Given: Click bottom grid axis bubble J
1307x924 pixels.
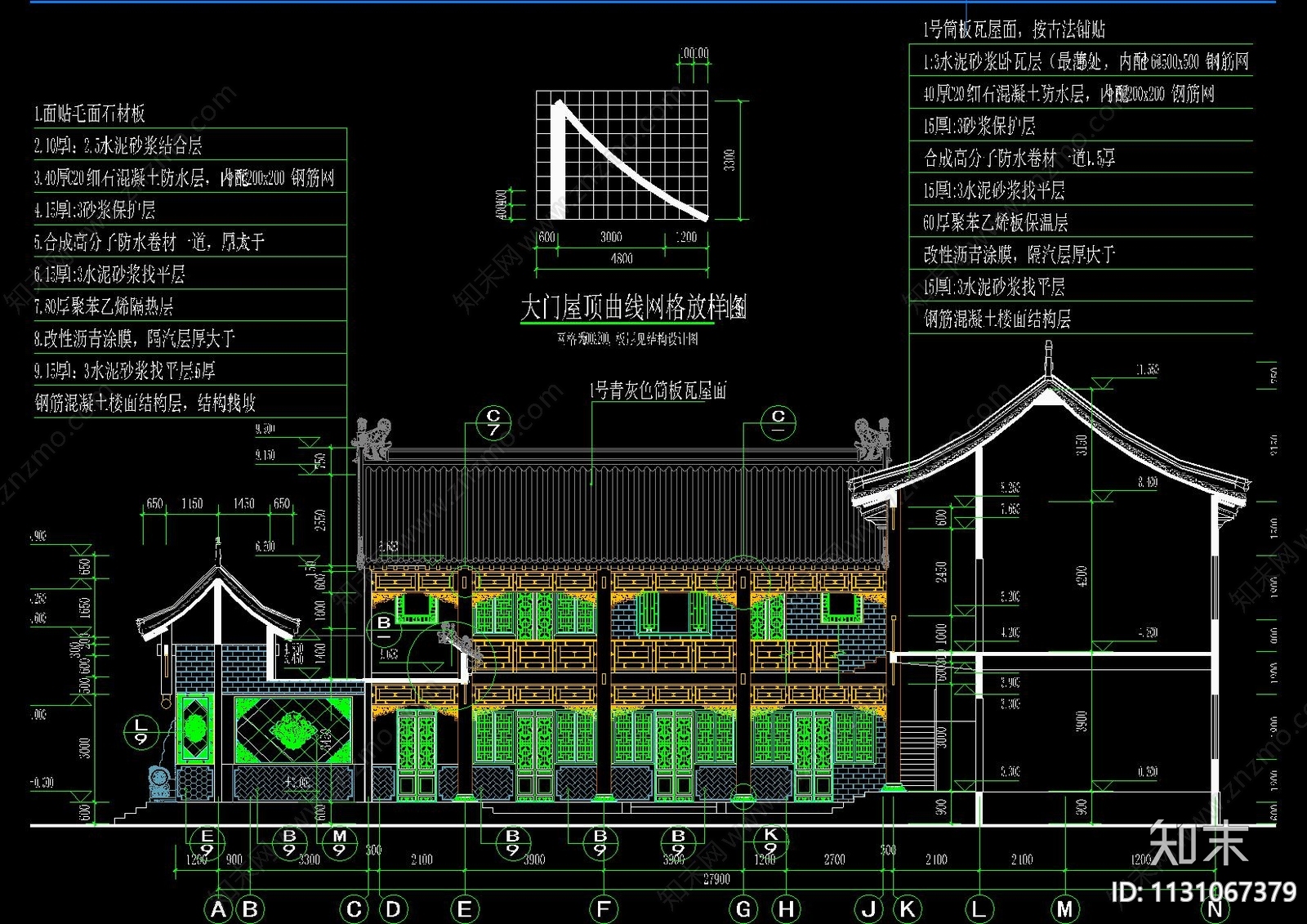Looking at the screenshot, I should click(x=869, y=909).
